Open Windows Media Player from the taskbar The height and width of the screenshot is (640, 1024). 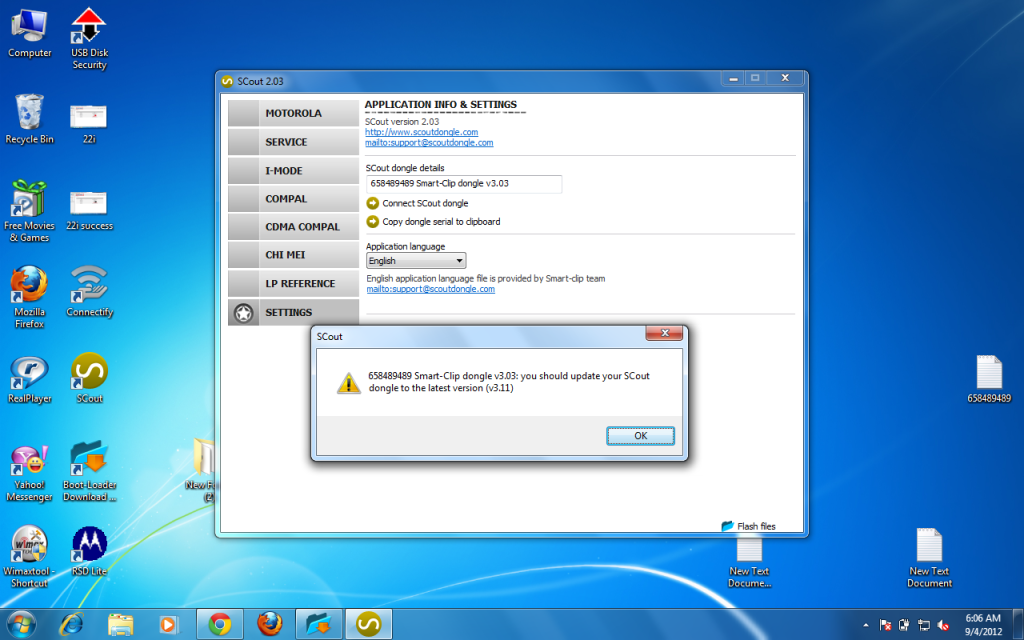click(x=168, y=624)
